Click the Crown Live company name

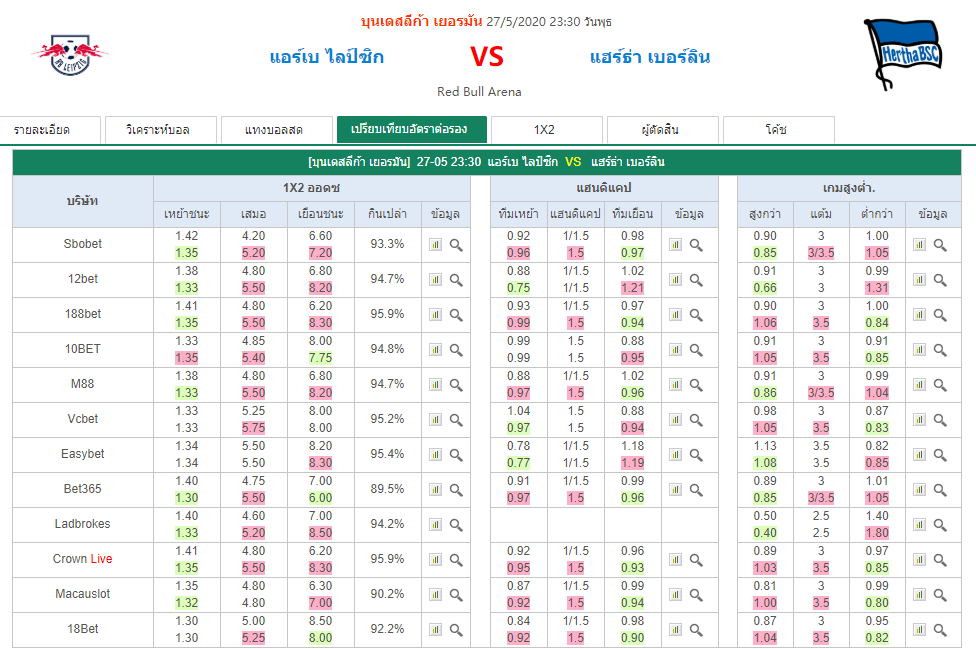coord(83,559)
